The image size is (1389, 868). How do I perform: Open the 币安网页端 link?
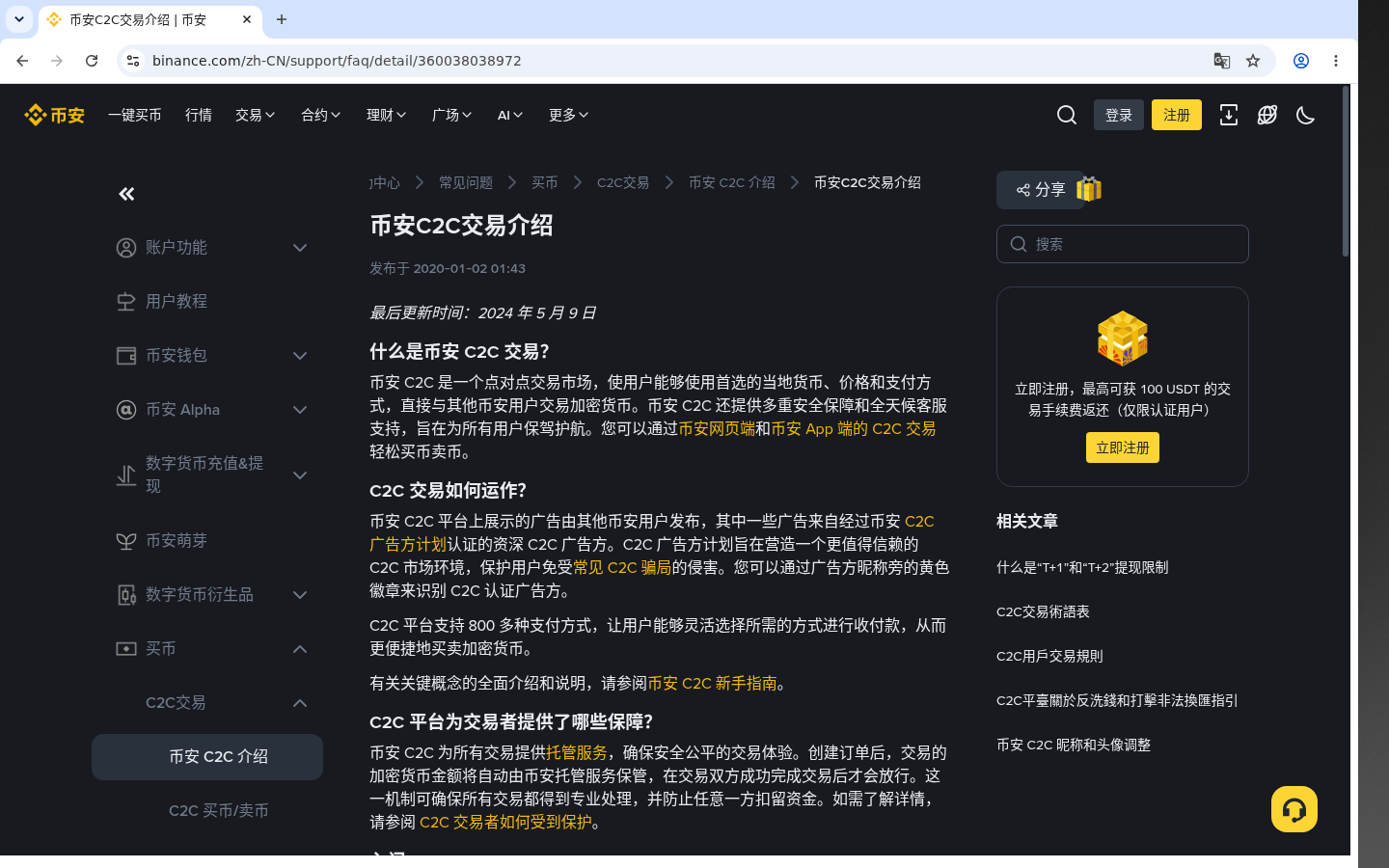[717, 429]
